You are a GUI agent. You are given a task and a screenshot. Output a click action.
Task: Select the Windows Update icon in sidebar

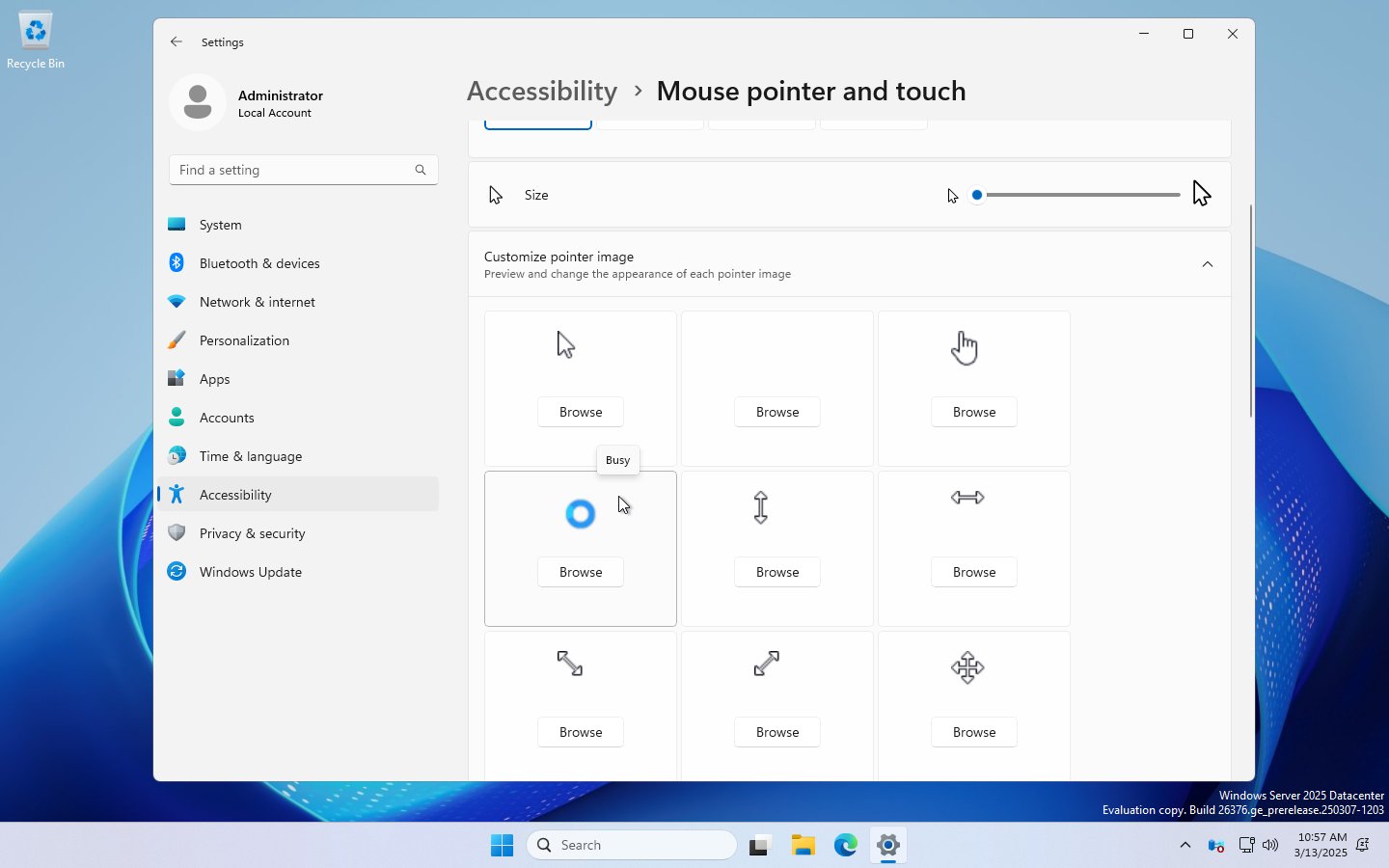(x=177, y=572)
